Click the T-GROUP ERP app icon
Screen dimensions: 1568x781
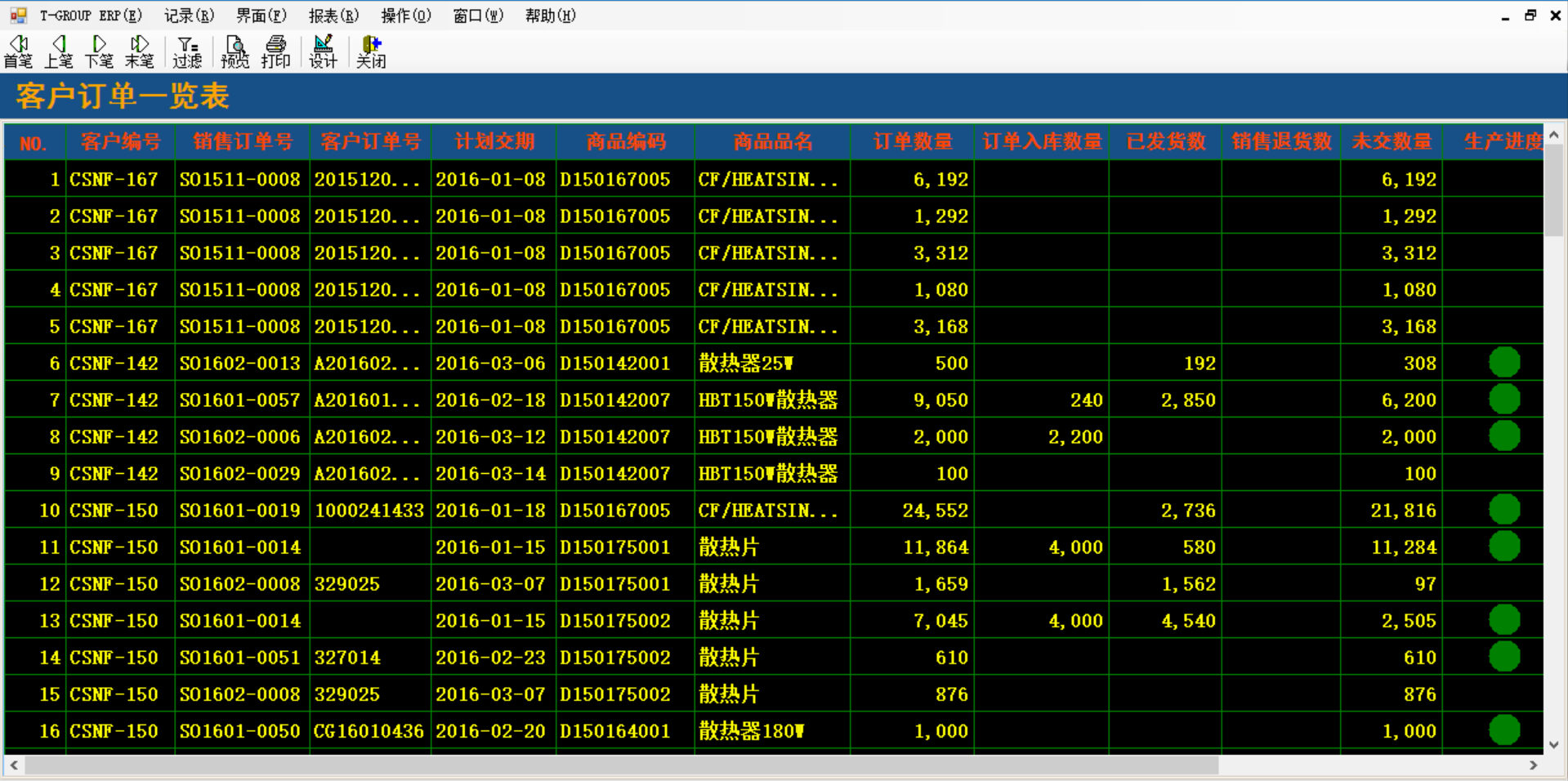(x=18, y=15)
